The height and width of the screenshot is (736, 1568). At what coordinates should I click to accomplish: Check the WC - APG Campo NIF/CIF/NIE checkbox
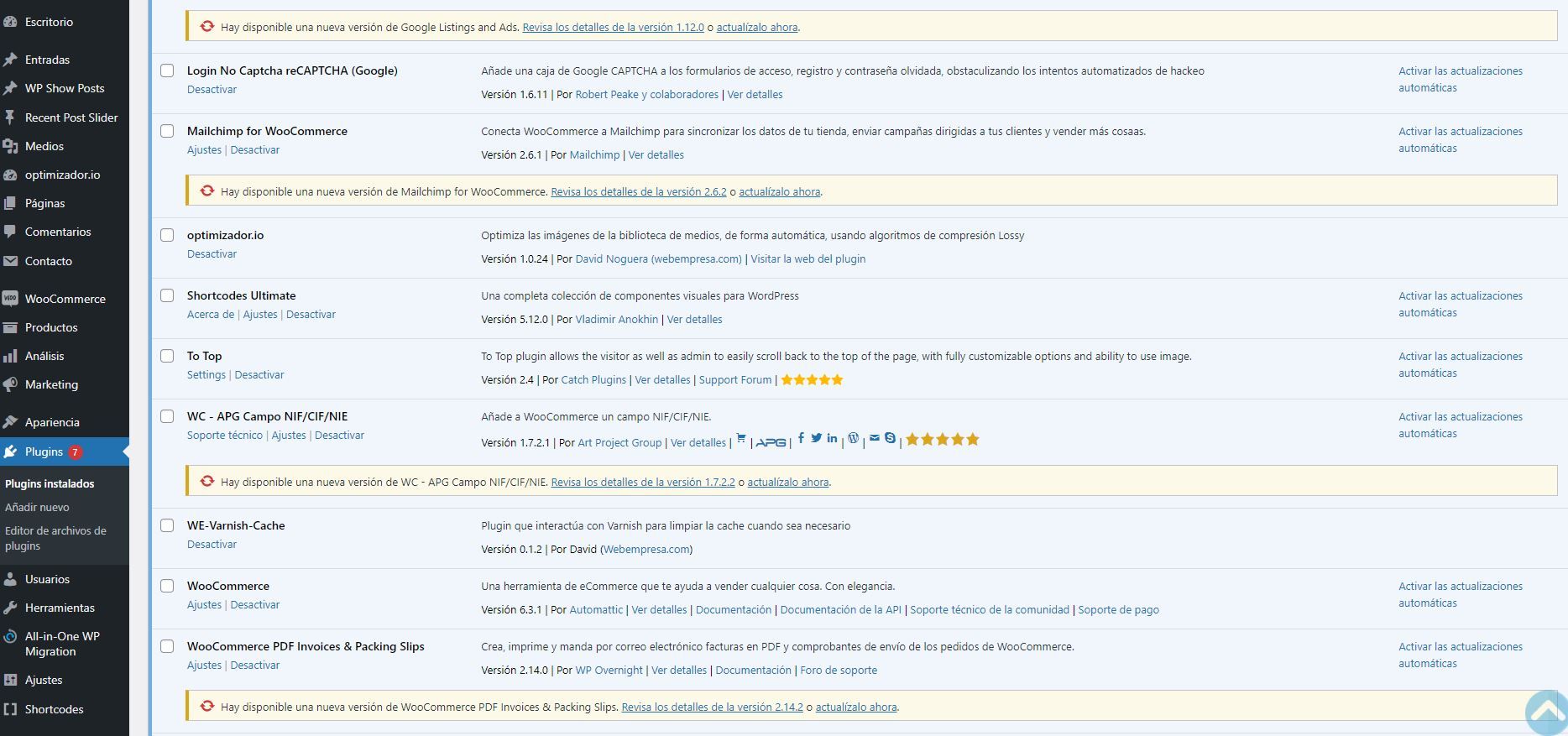167,416
